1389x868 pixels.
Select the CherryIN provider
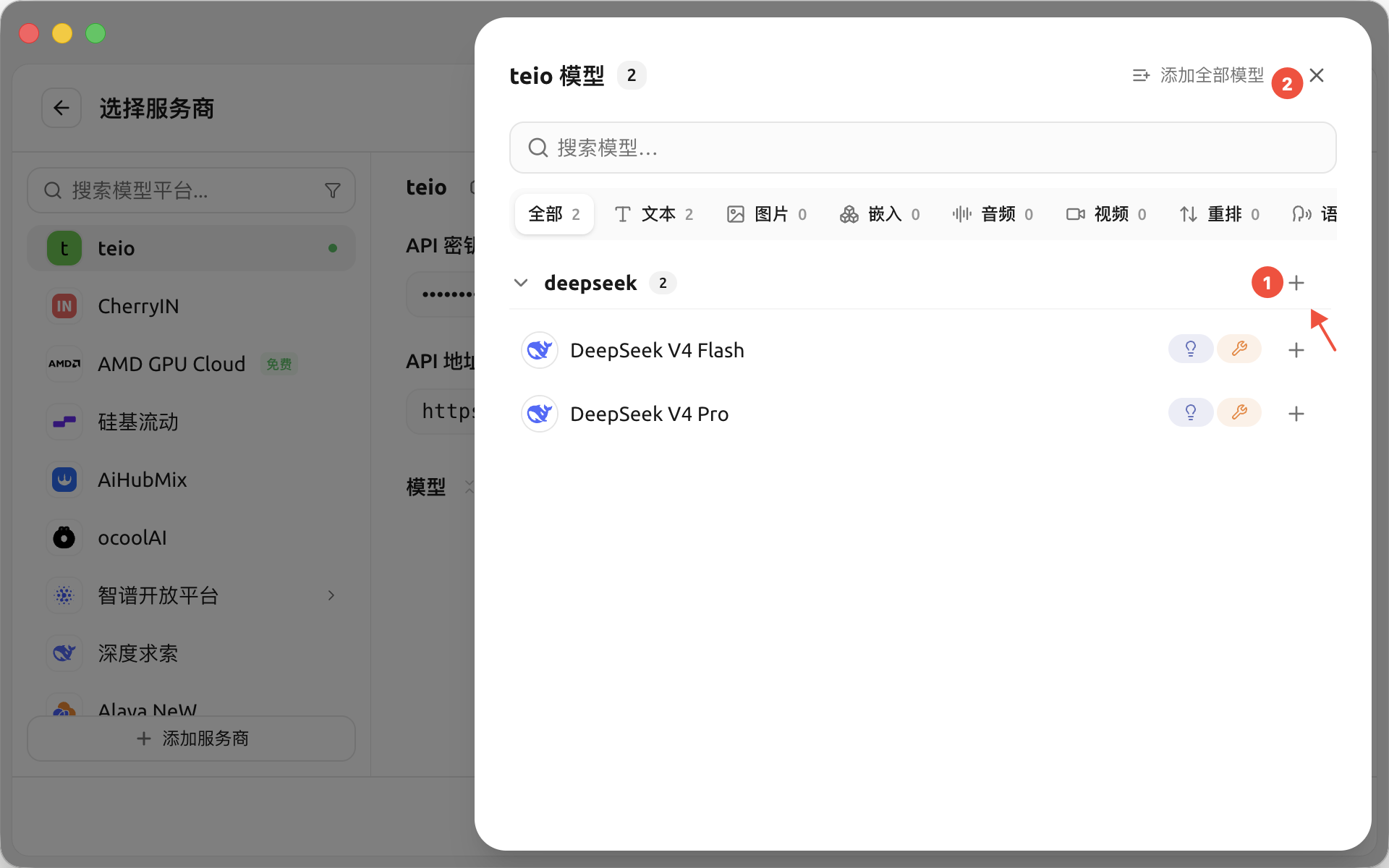[x=191, y=306]
